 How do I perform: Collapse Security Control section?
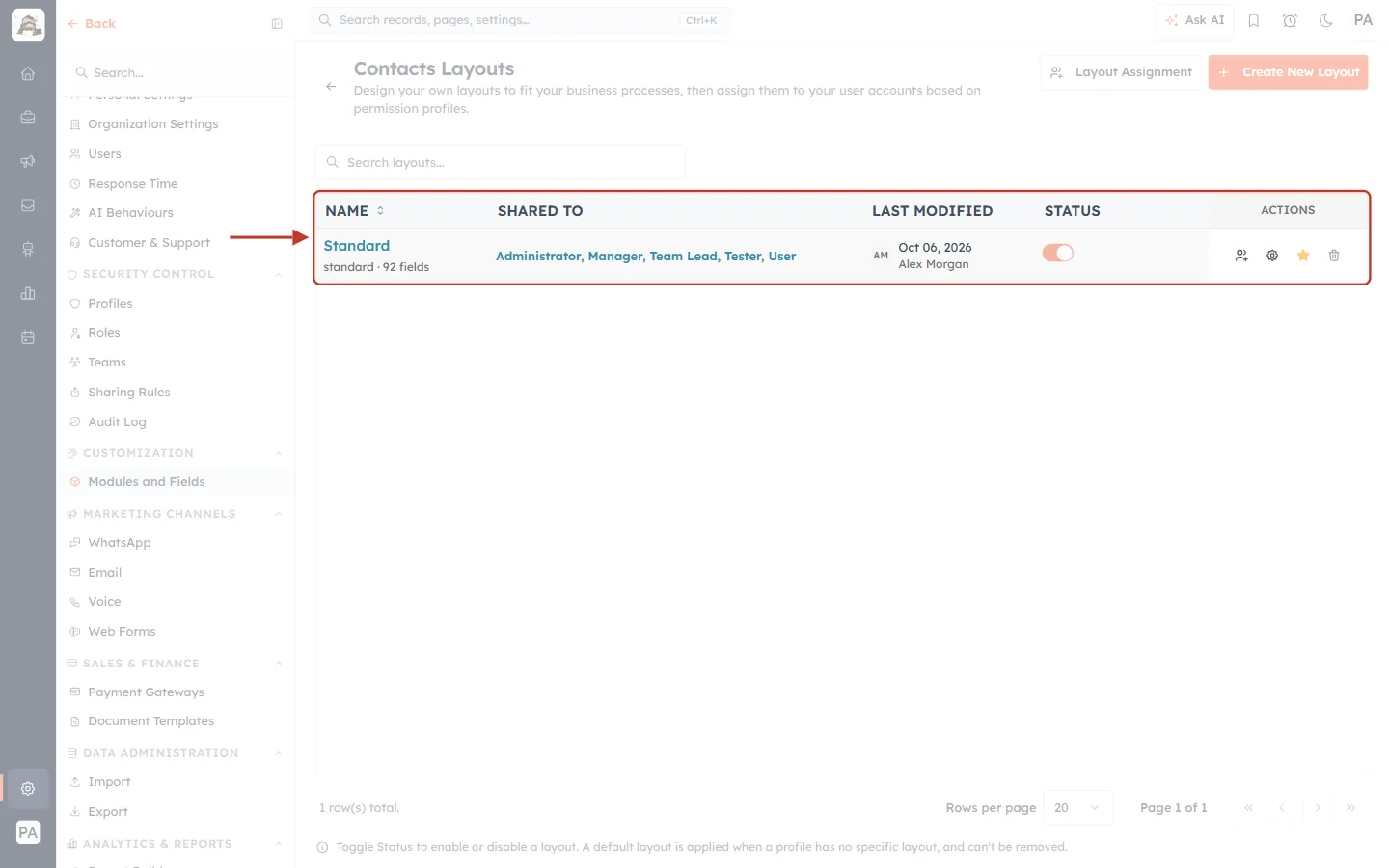[279, 275]
